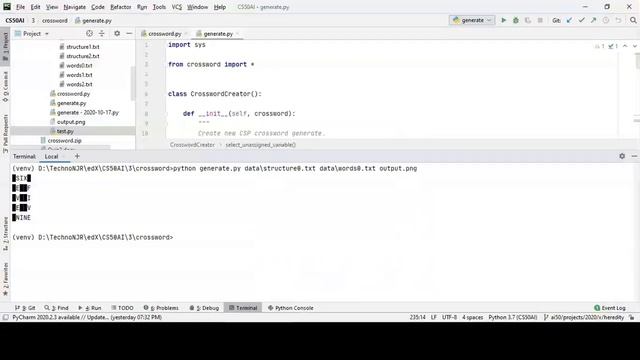Add a new terminal session tab

(77, 156)
